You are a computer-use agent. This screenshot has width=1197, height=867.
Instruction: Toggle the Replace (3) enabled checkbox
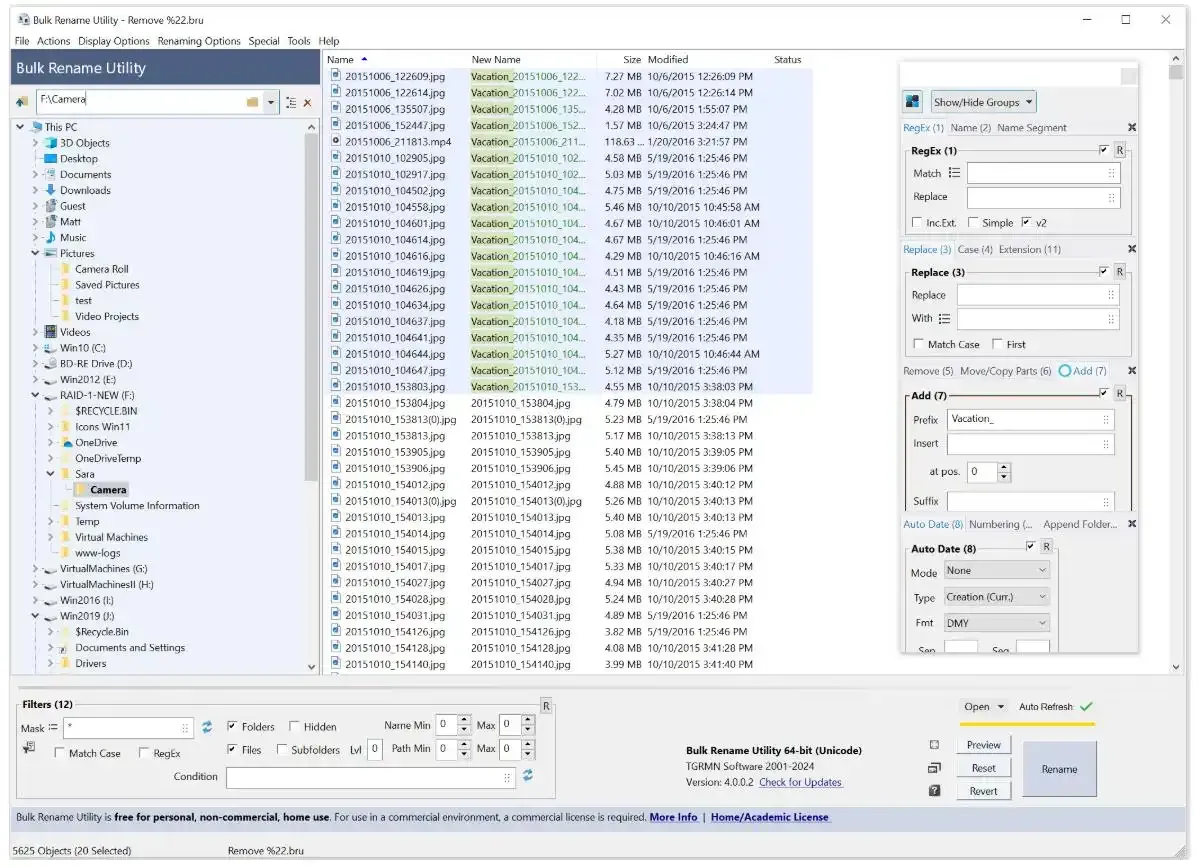point(1104,271)
